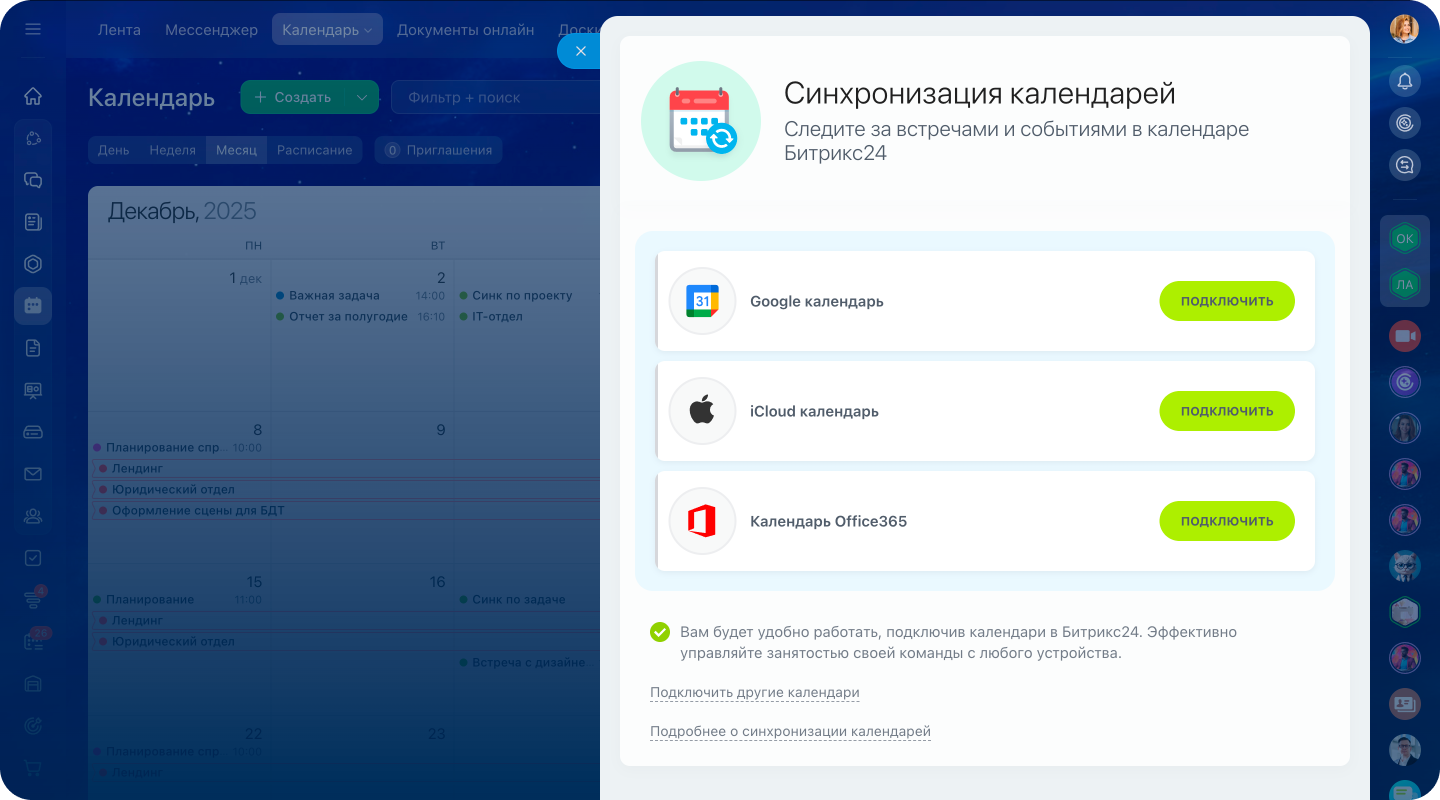The width and height of the screenshot is (1440, 800).
Task: Open Подробнее о синхронизации календарей link
Action: click(x=790, y=732)
